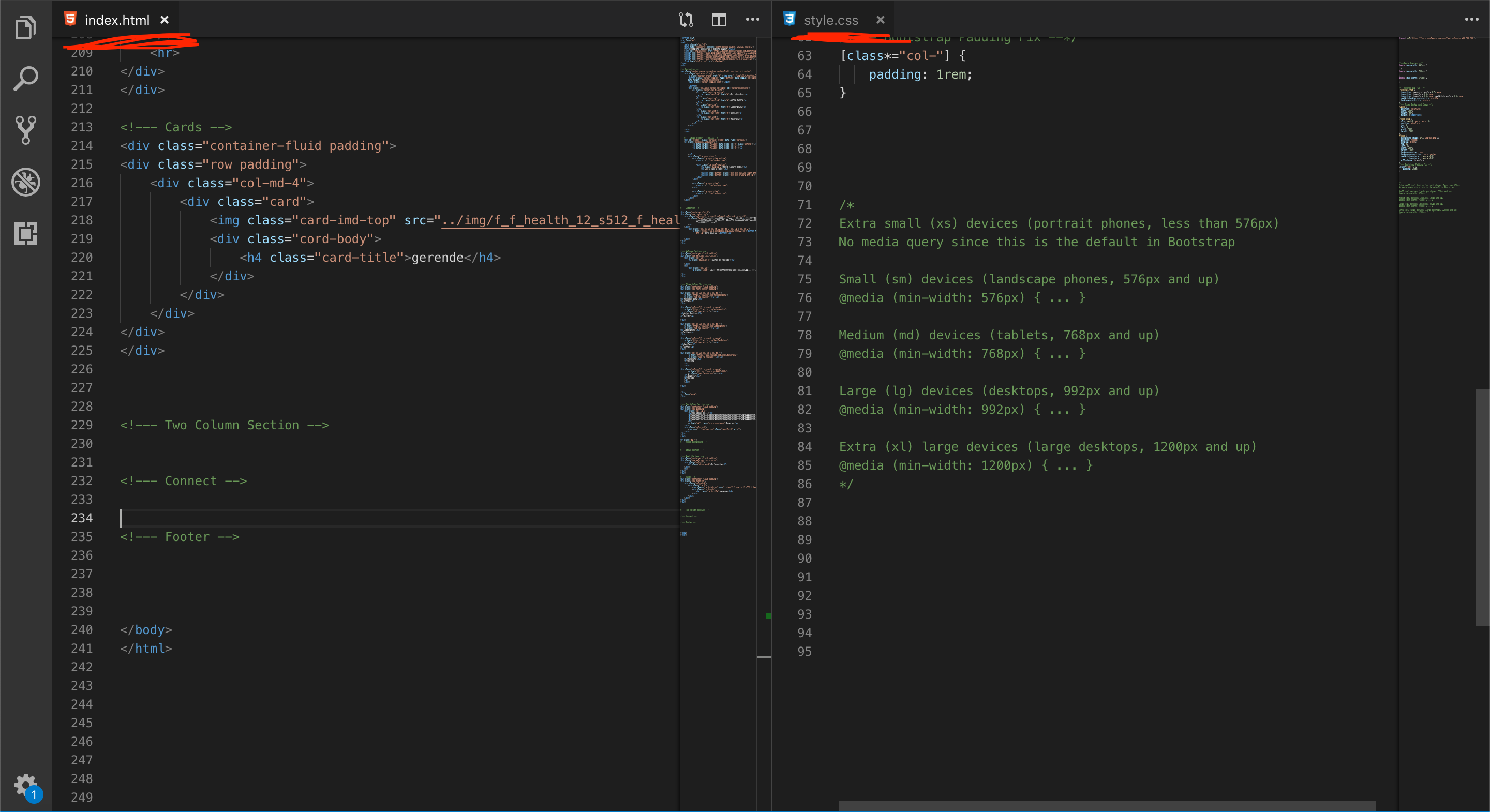Click the style.css vertical scrollbar thumb
The width and height of the screenshot is (1490, 812).
1482,507
